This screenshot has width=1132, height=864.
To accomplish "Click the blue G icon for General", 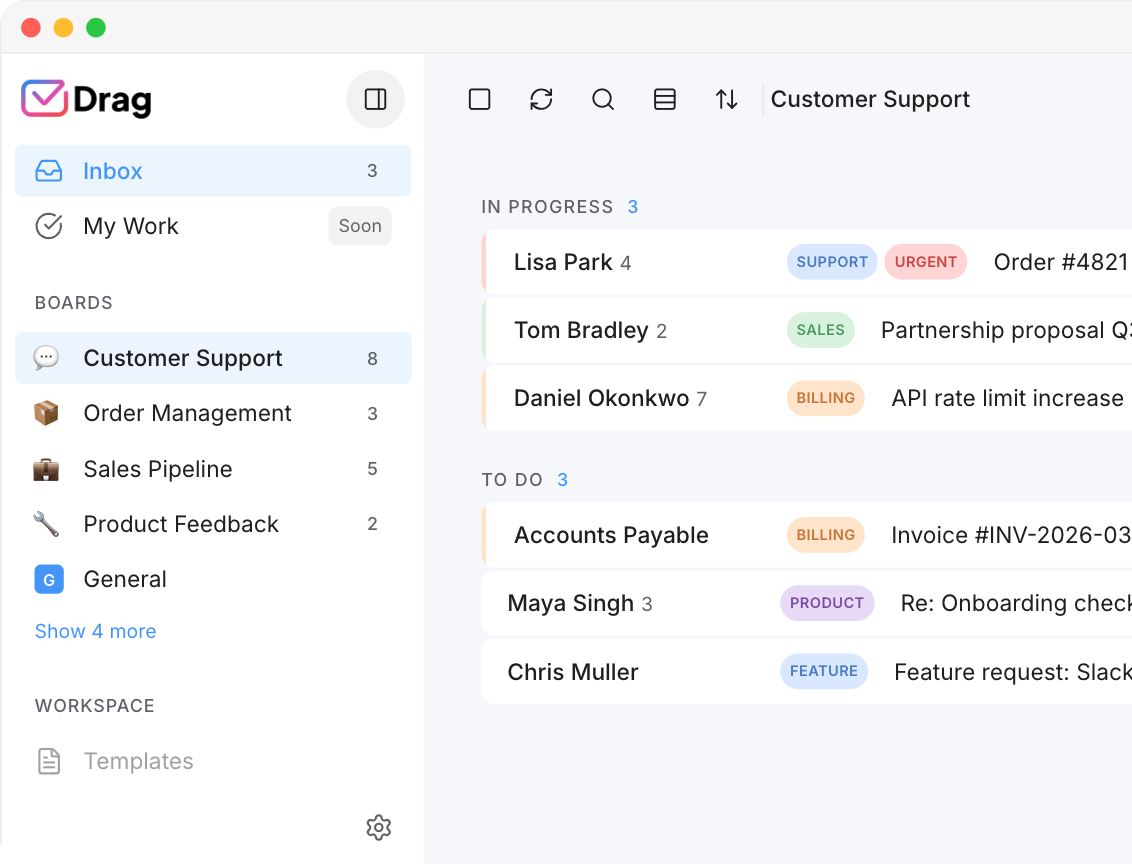I will pos(49,579).
